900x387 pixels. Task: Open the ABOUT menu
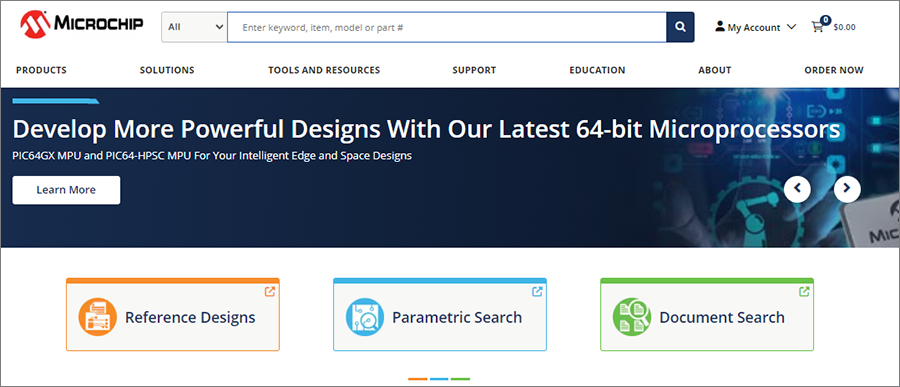(x=715, y=70)
